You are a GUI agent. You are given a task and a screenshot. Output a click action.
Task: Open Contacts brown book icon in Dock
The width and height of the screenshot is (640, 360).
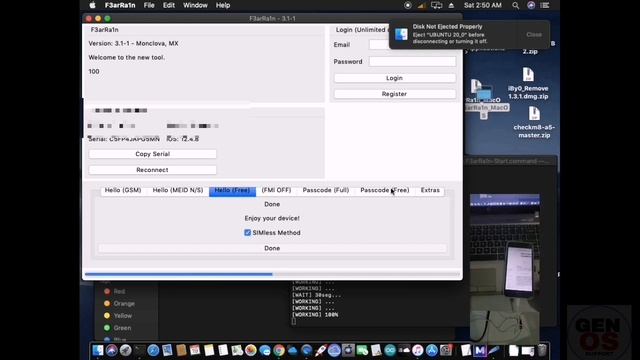[x=181, y=351]
